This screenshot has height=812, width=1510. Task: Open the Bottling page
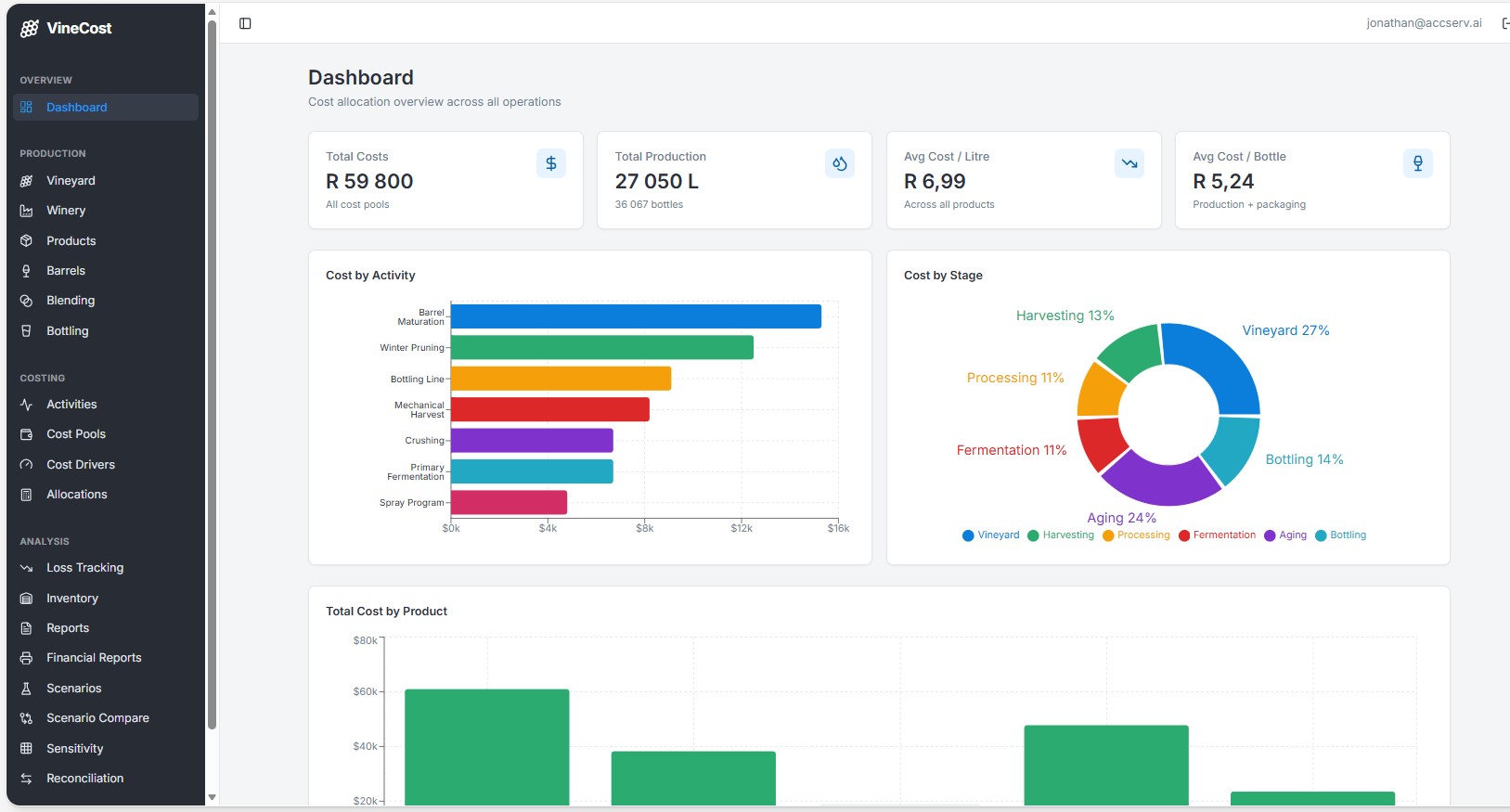point(106,331)
